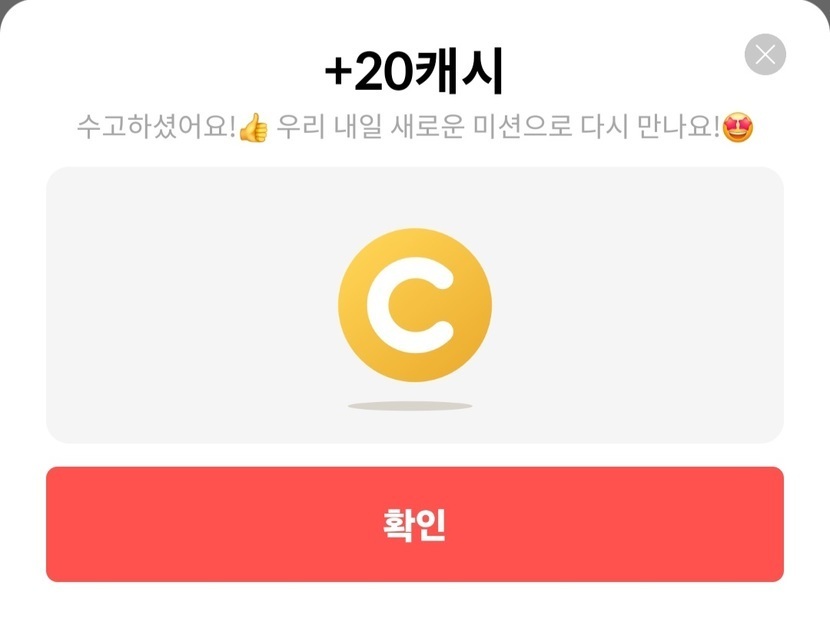Click the dark backdrop at the top-left corner

(x=5, y=5)
